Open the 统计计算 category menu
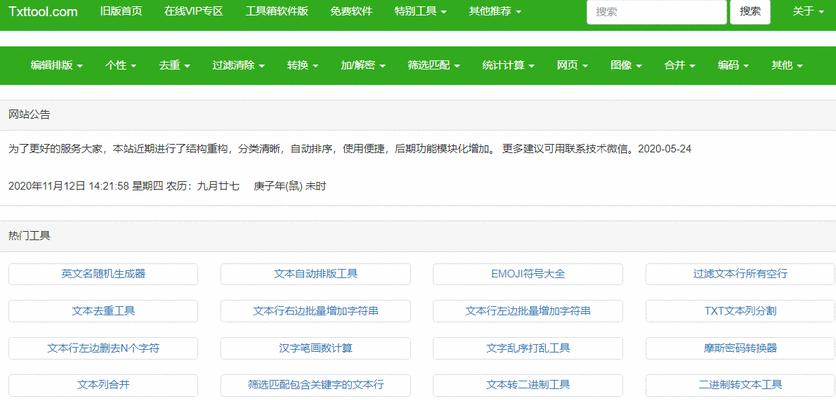This screenshot has height=400, width=836. coord(509,66)
